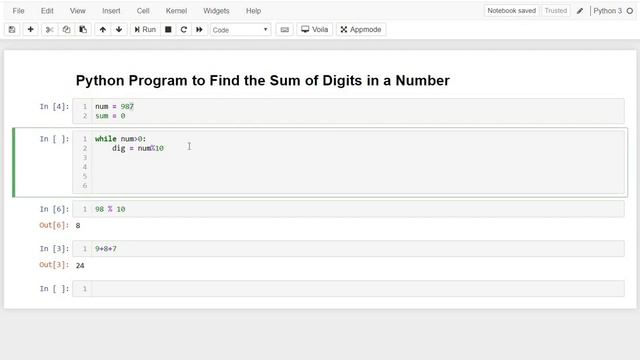Move the selected cell down with the arrow
Screen dimensions: 640x360
pyautogui.click(x=119, y=29)
